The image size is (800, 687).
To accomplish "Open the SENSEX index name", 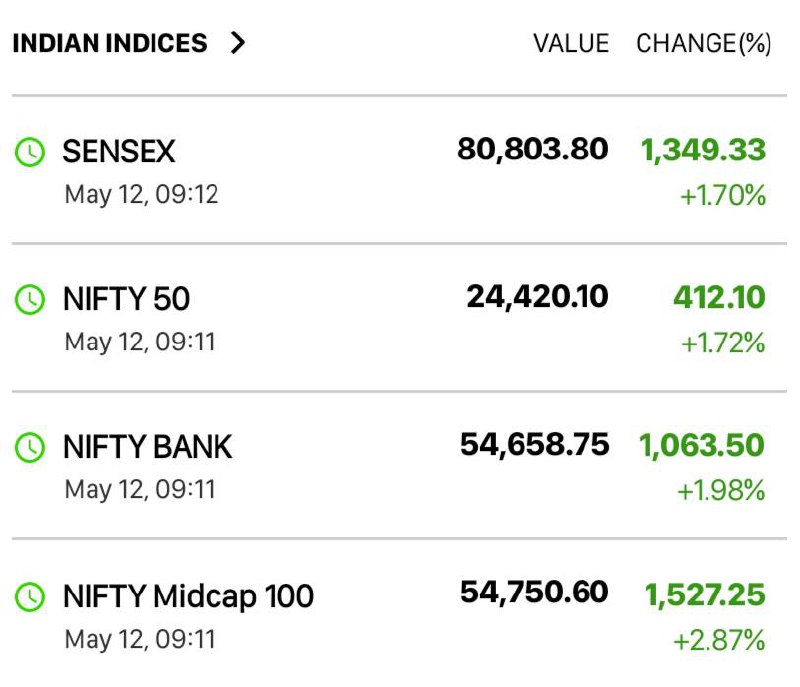I will tap(119, 151).
